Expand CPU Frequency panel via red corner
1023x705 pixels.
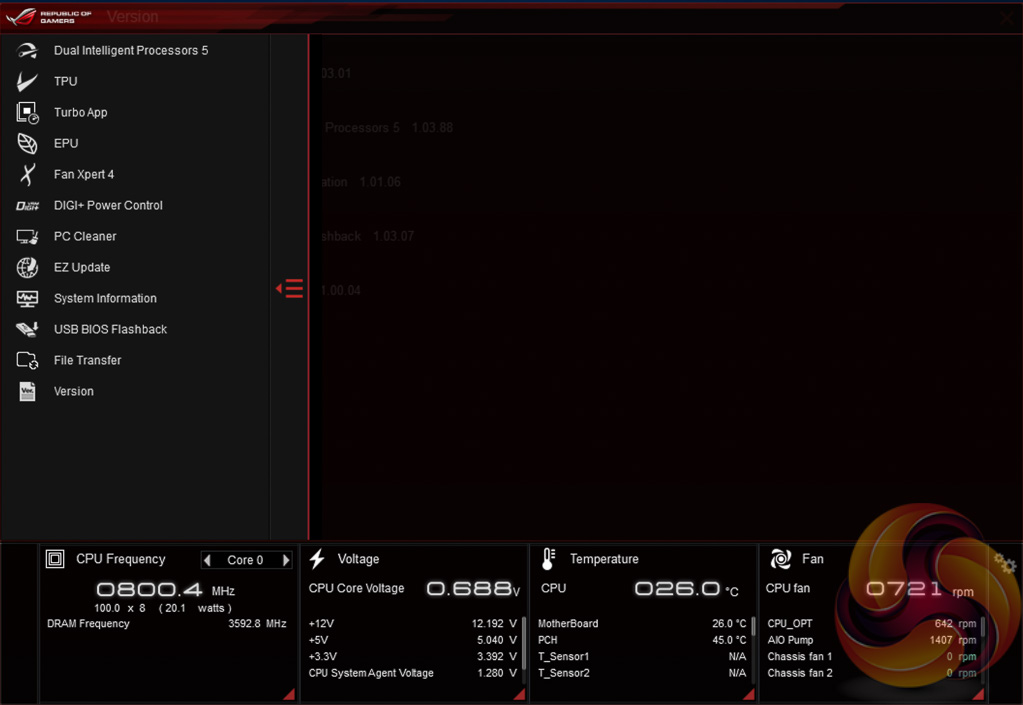coord(289,694)
